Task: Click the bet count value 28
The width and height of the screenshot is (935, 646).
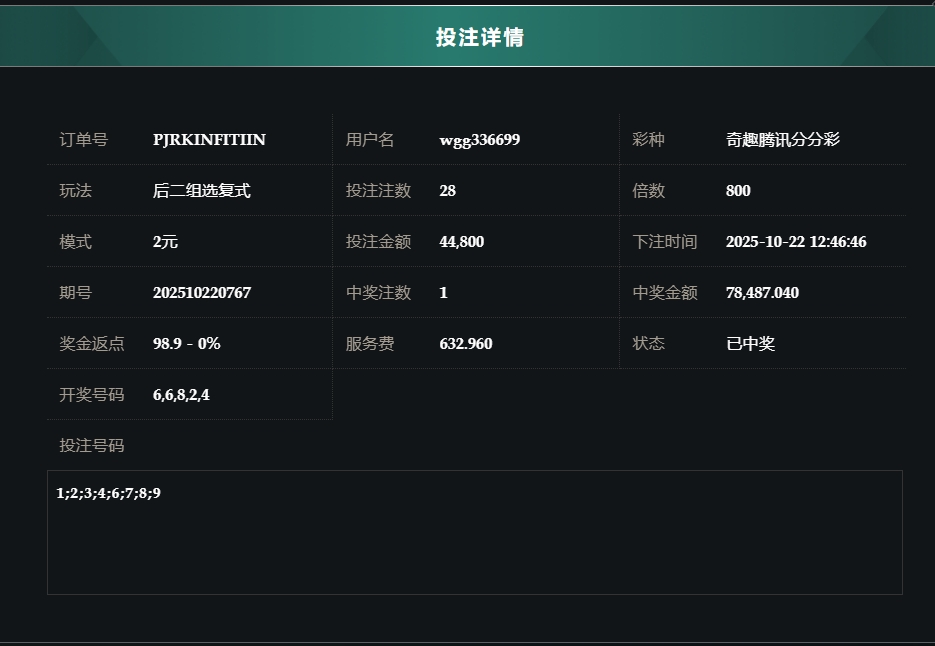Action: coord(447,191)
